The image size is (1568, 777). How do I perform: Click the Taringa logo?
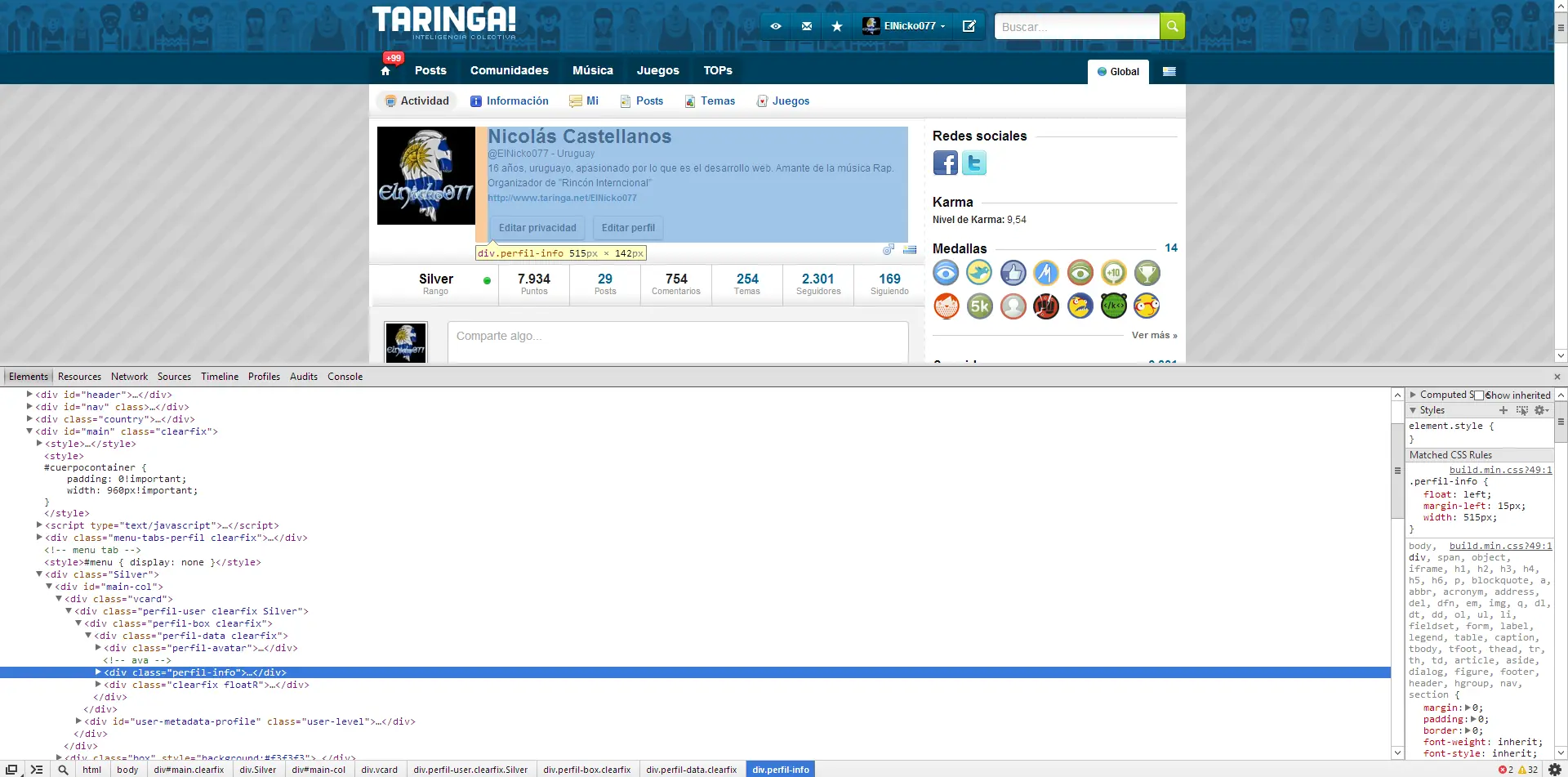point(444,22)
